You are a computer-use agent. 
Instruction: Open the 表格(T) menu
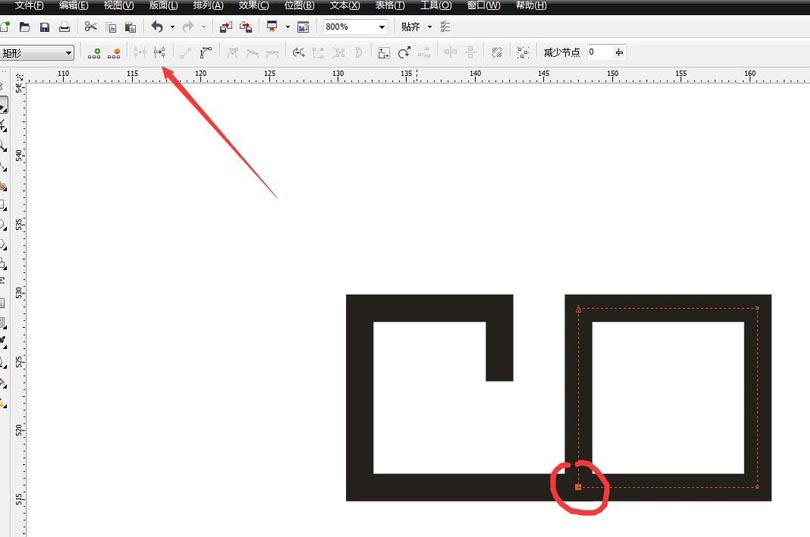click(x=390, y=5)
